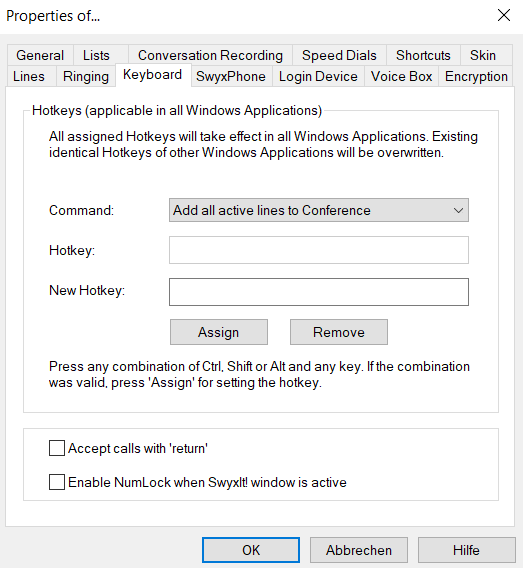This screenshot has height=568, width=523.
Task: Confirm settings with the OK button
Action: [x=251, y=550]
